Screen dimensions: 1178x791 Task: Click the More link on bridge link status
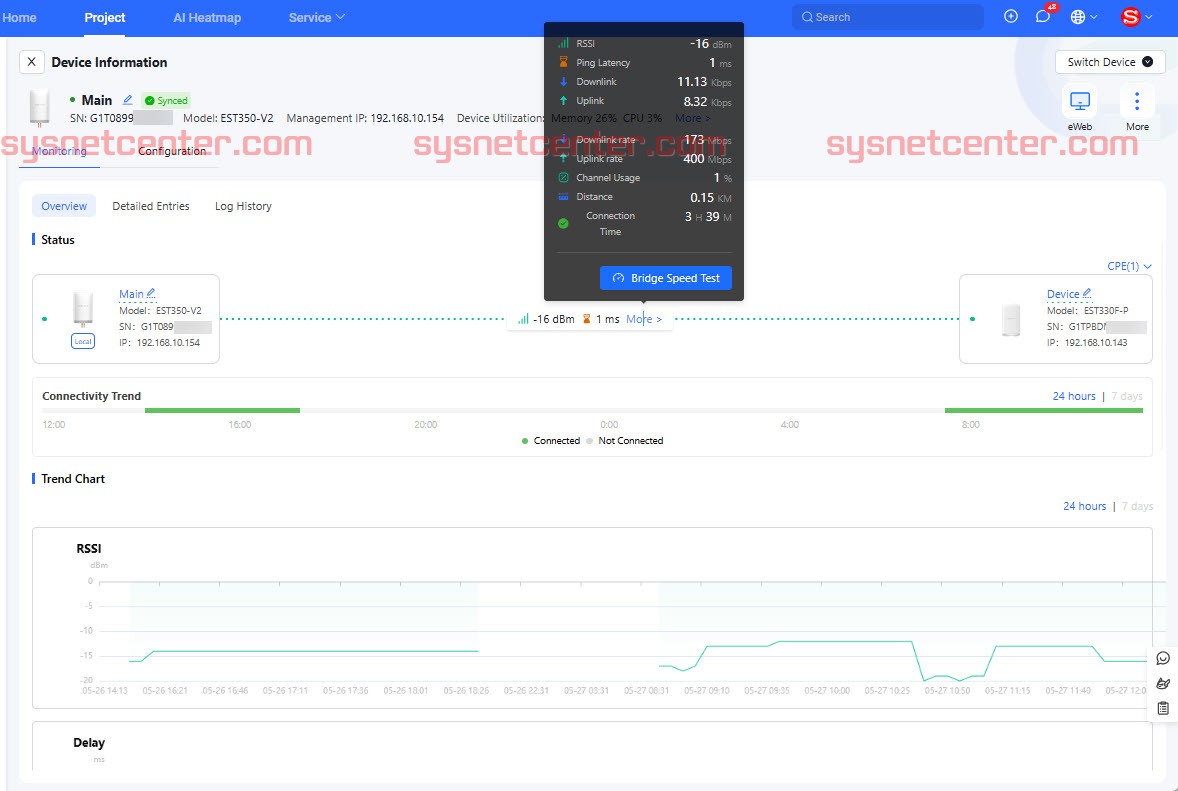(644, 319)
